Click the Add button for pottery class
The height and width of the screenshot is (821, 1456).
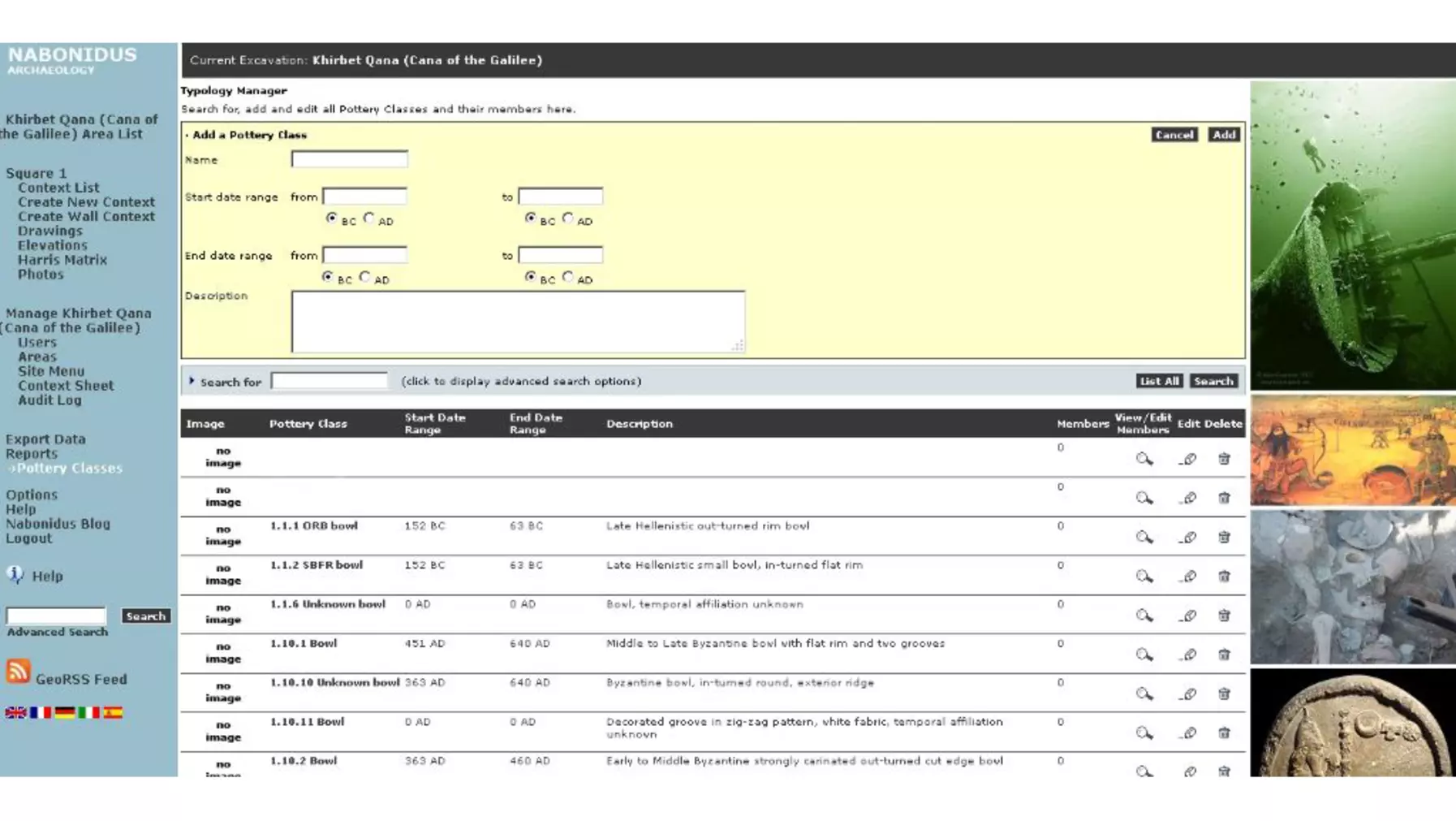(1224, 135)
